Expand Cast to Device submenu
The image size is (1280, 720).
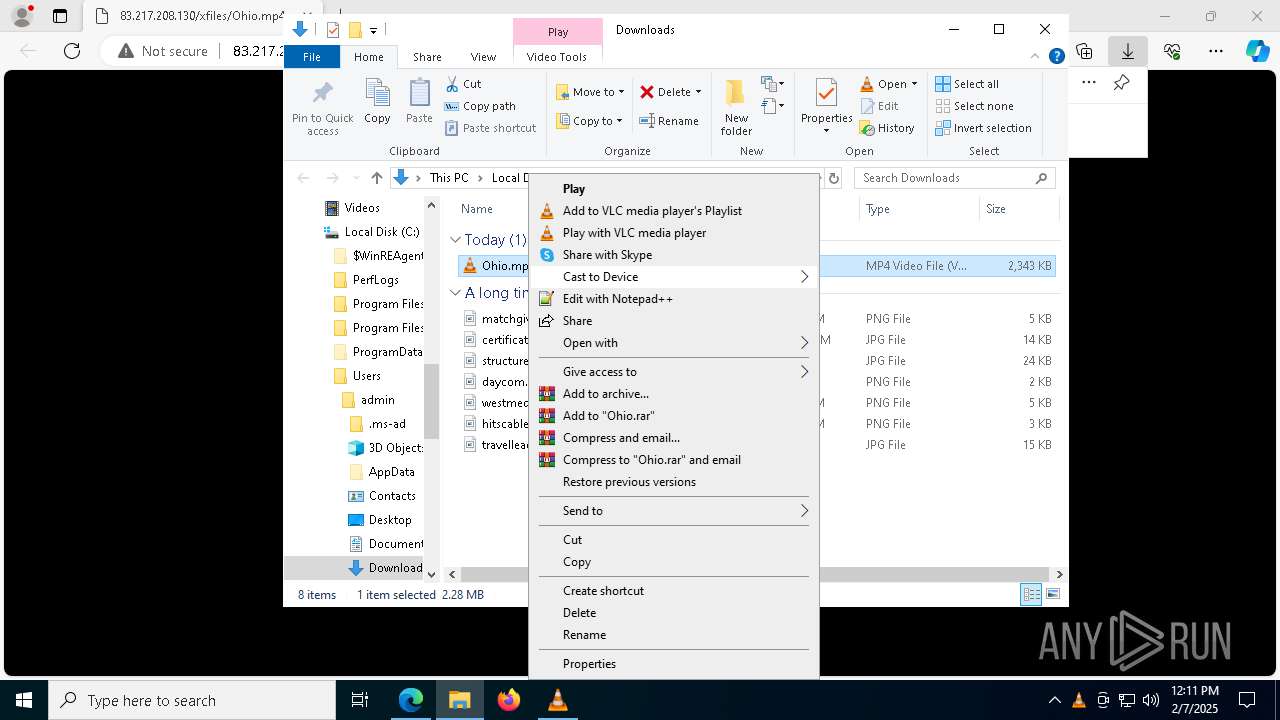pyautogui.click(x=674, y=277)
